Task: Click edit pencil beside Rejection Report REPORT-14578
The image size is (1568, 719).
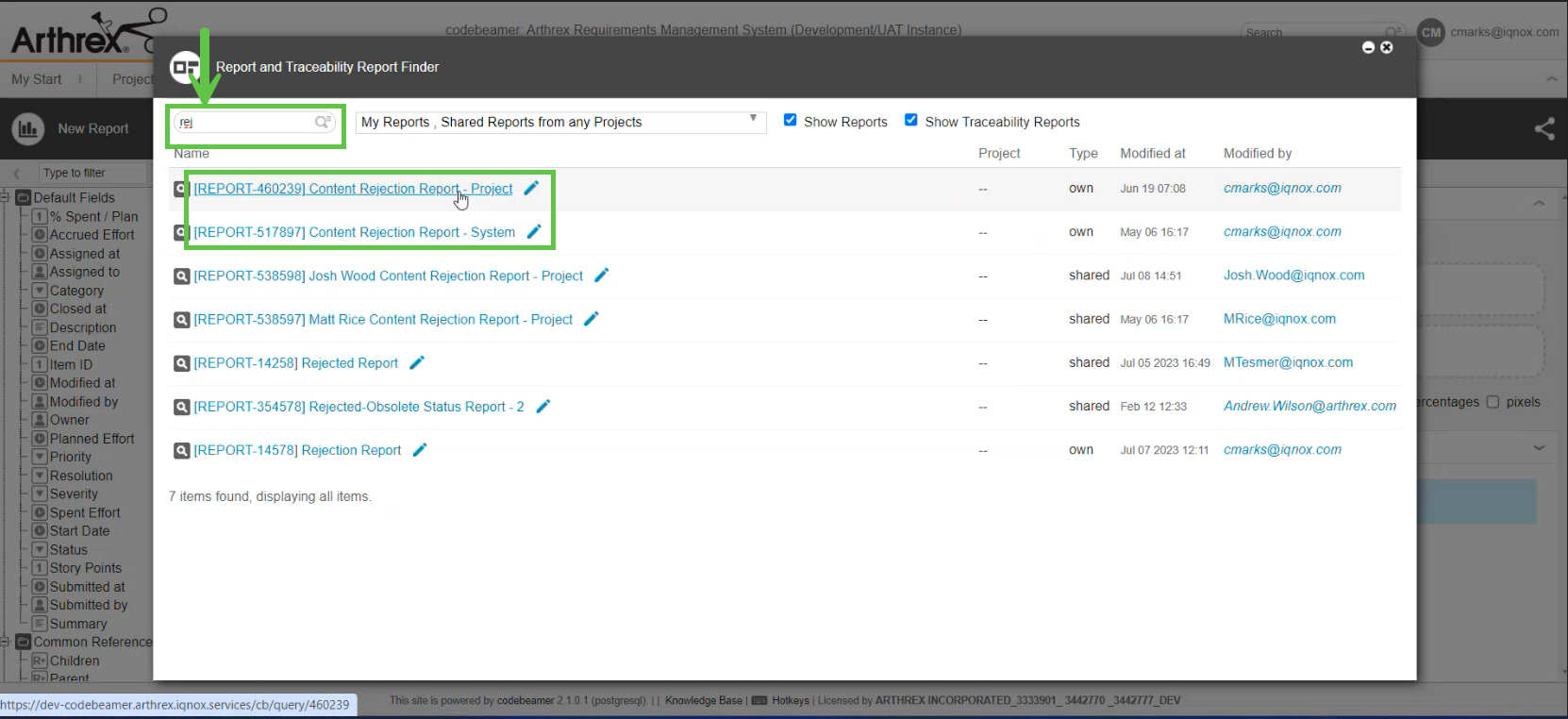Action: tap(420, 450)
